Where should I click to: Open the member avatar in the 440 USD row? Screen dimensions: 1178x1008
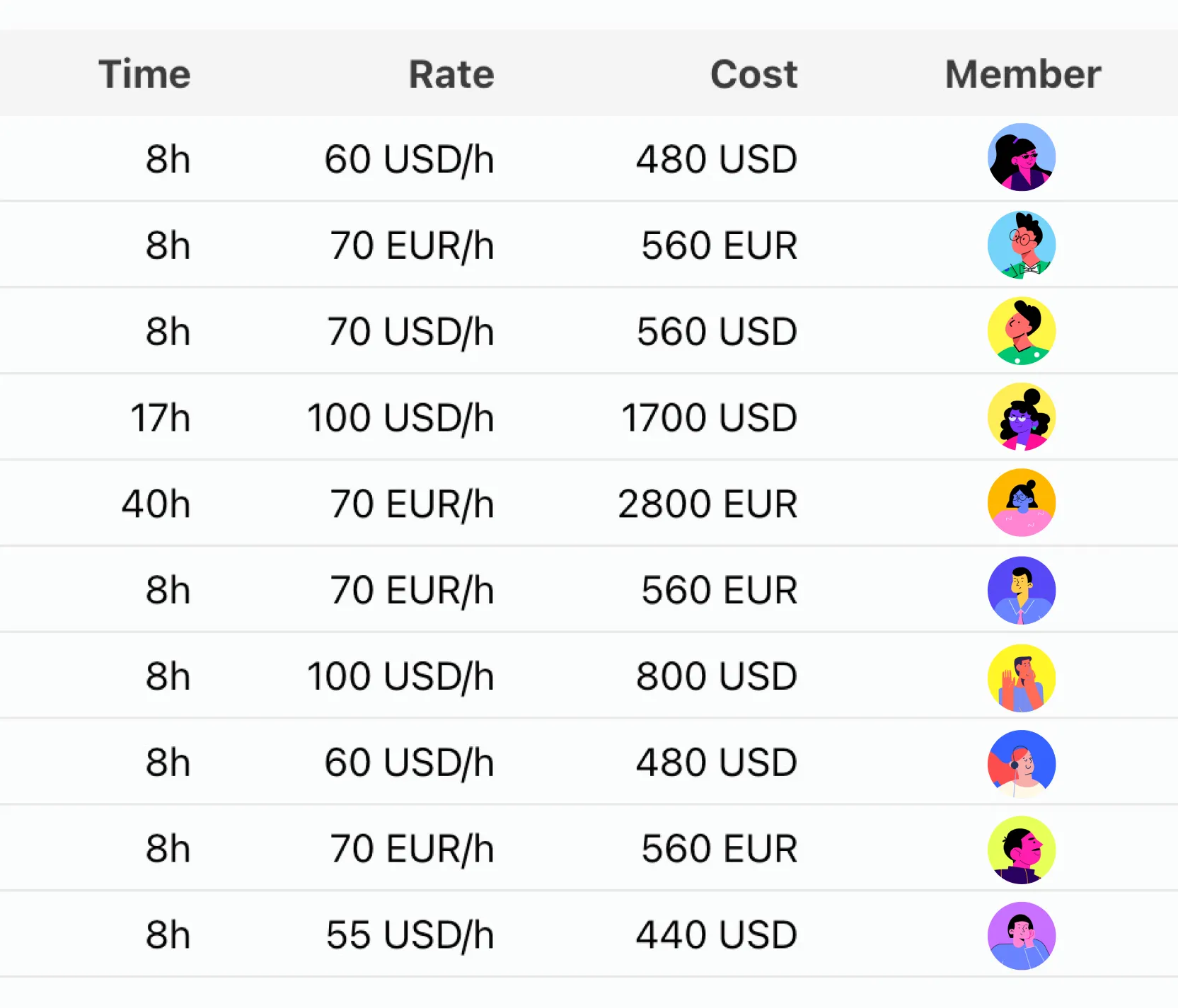pos(1021,935)
